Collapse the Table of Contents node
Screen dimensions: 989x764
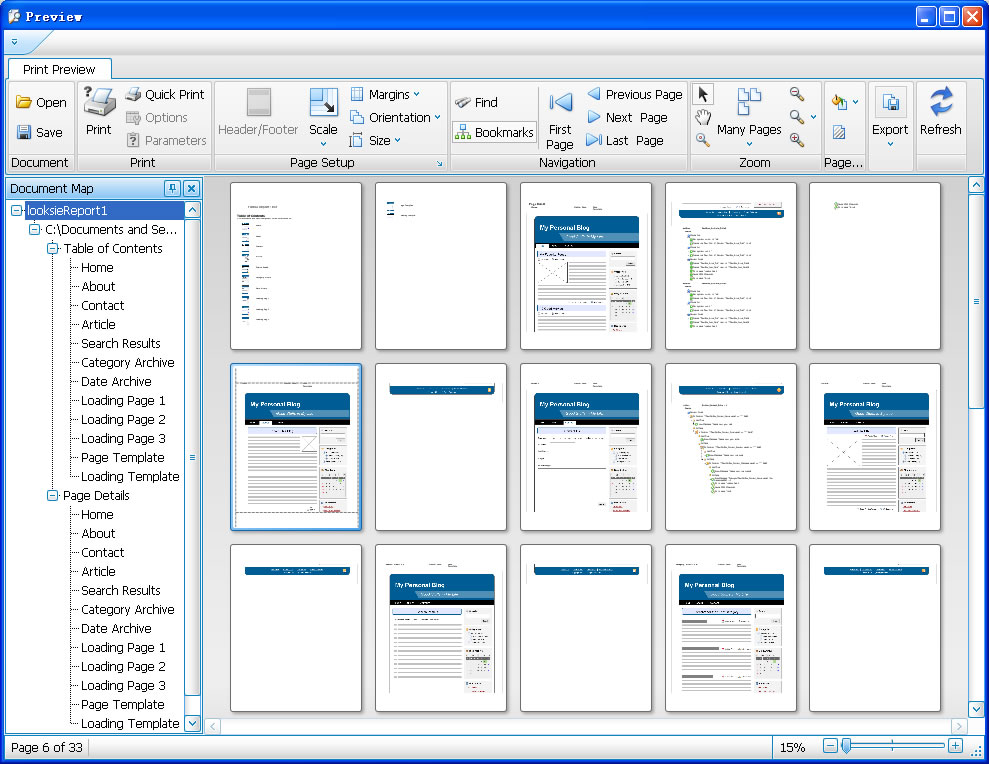coord(53,249)
